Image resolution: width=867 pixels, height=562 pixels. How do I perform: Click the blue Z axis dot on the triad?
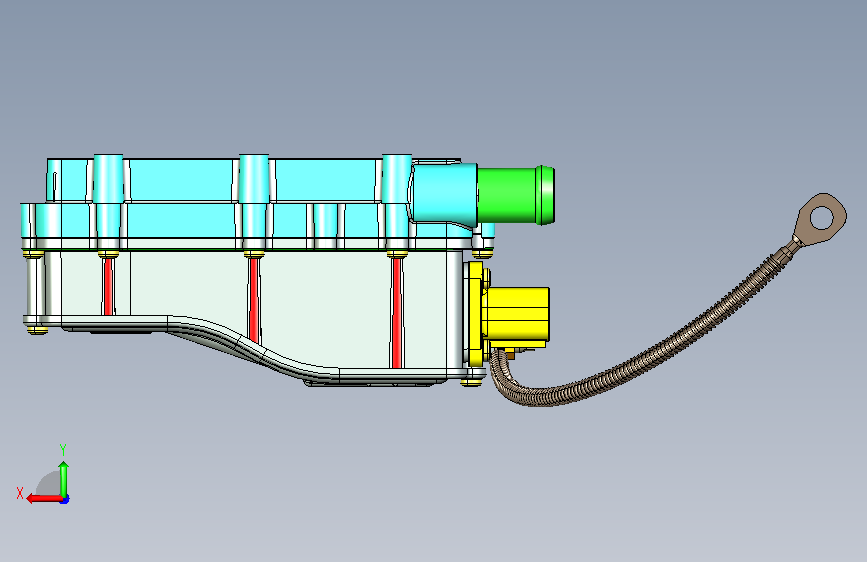65,499
